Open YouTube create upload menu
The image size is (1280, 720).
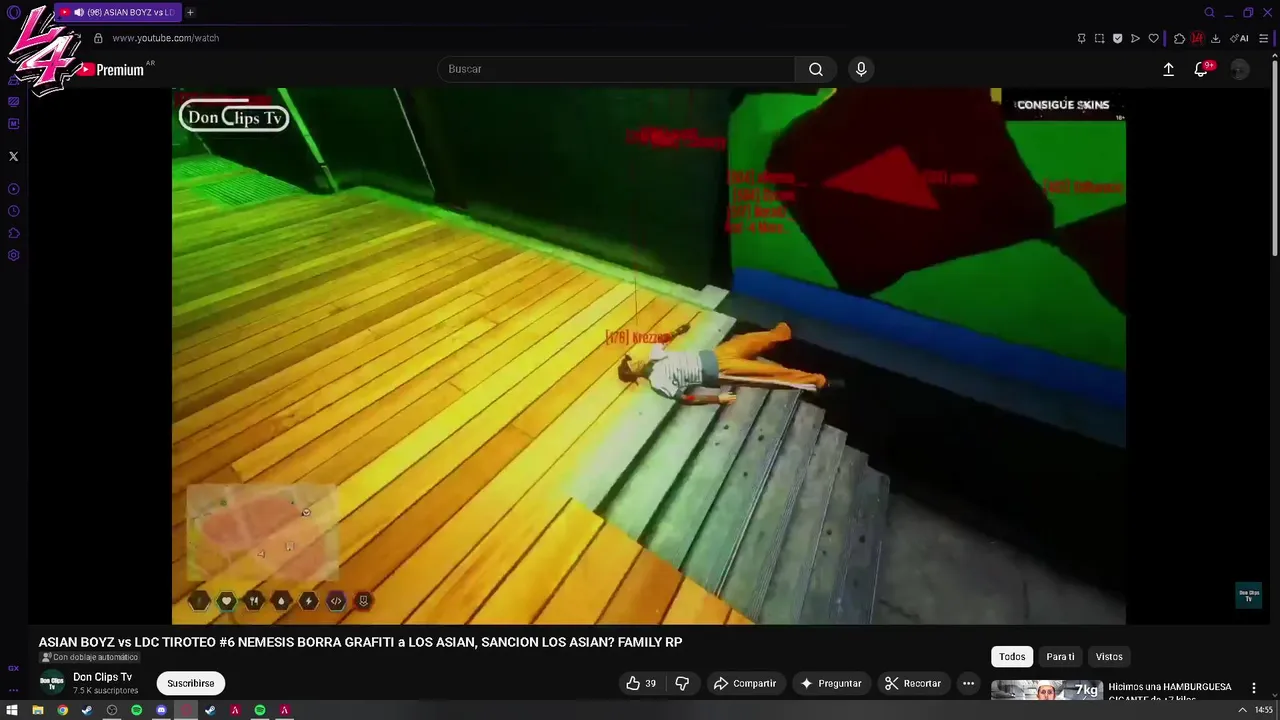1168,69
